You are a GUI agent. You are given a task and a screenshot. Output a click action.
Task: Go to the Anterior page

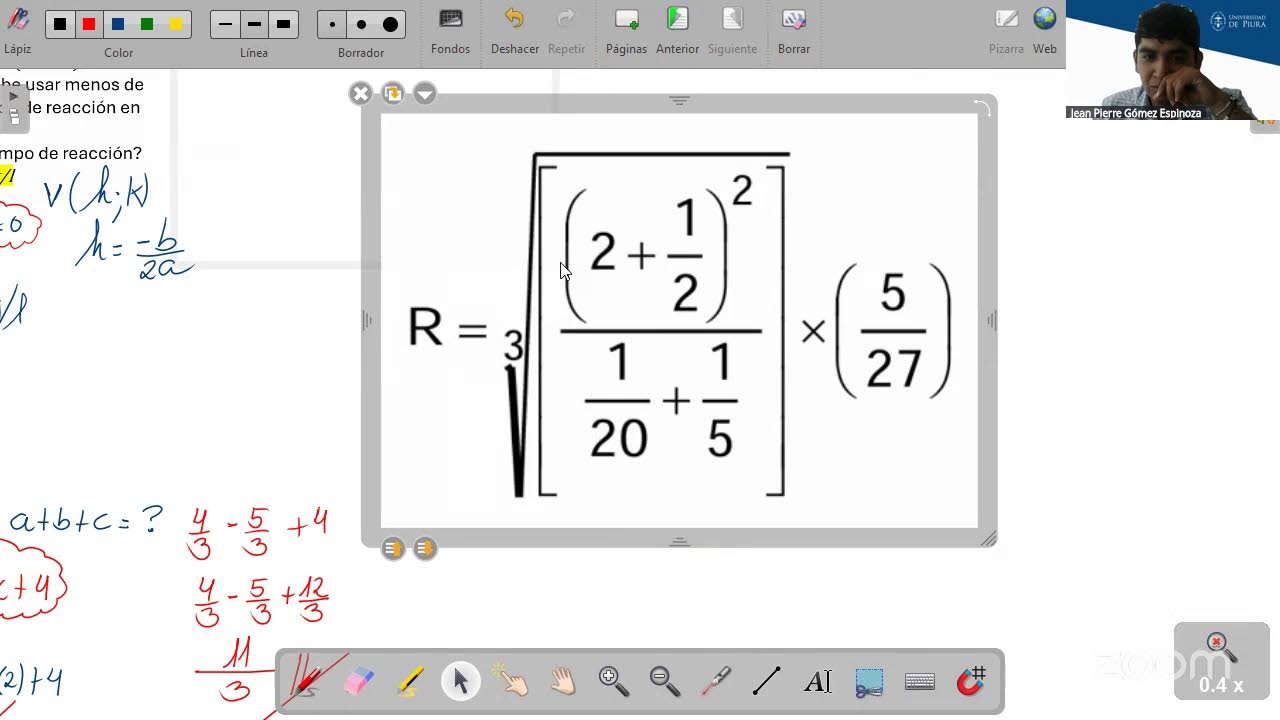click(x=677, y=30)
